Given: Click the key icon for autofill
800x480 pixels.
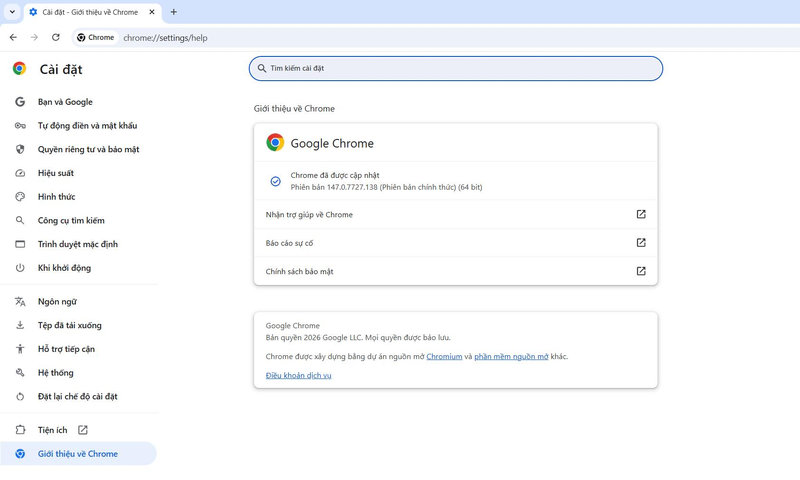Looking at the screenshot, I should point(20,125).
